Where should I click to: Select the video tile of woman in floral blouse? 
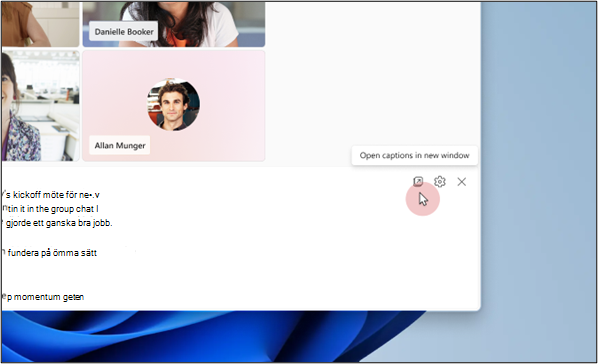pyautogui.click(x=40, y=106)
